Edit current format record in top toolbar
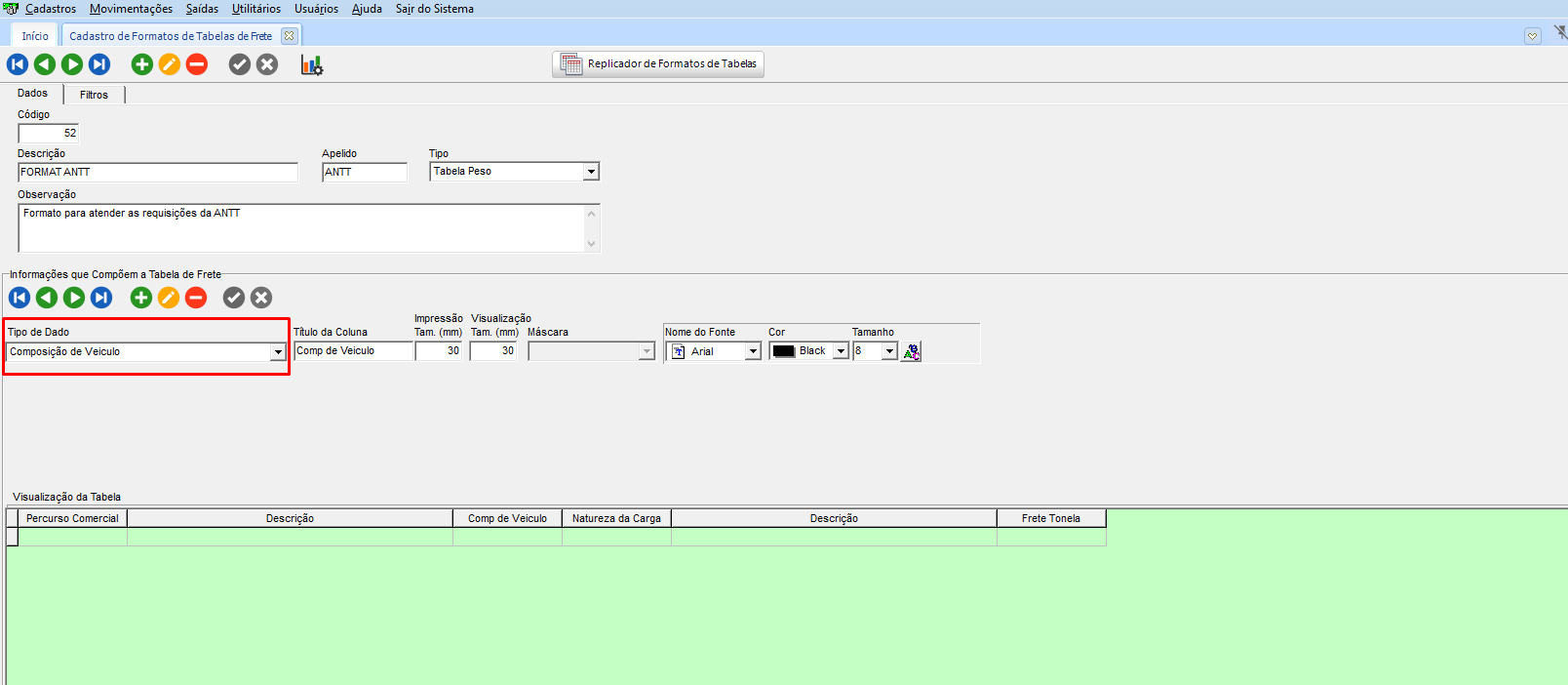Viewport: 1568px width, 685px height. tap(170, 64)
